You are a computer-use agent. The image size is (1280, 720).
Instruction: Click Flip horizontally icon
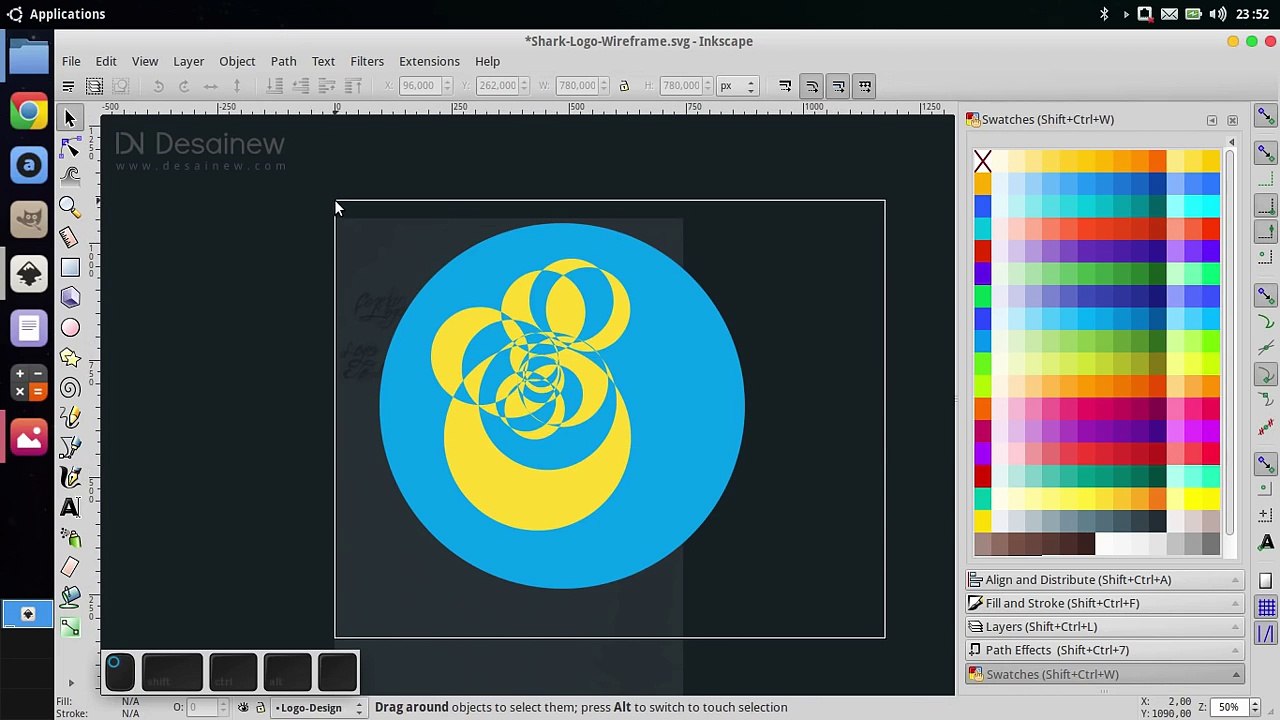(x=211, y=86)
